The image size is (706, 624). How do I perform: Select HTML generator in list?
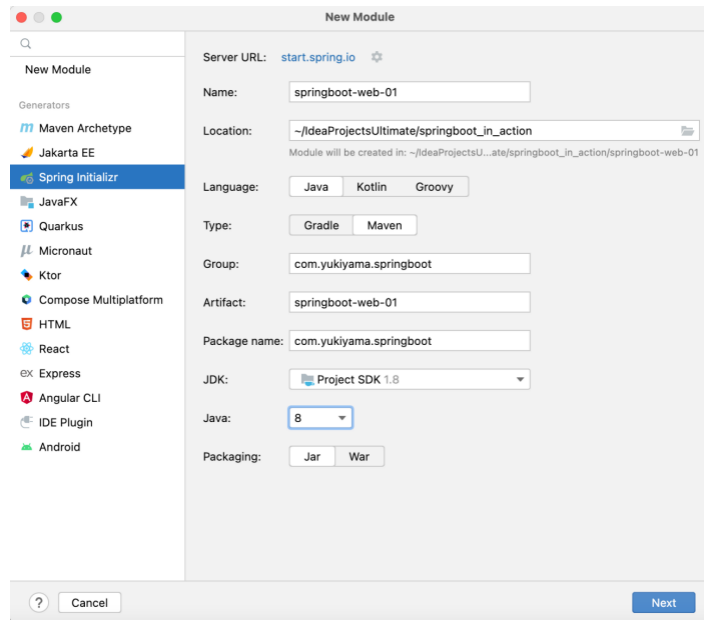click(97, 324)
